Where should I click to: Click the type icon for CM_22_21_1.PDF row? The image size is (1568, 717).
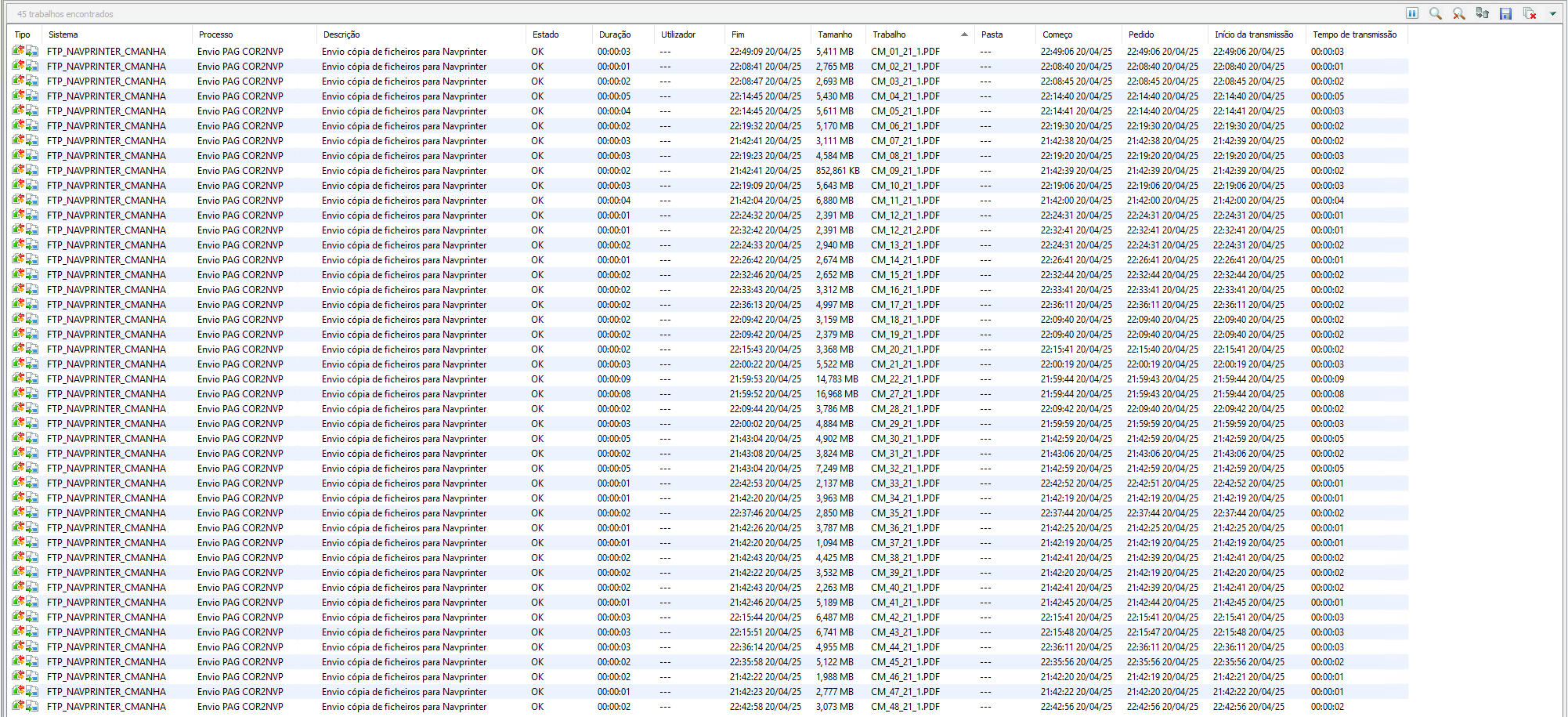coord(25,379)
